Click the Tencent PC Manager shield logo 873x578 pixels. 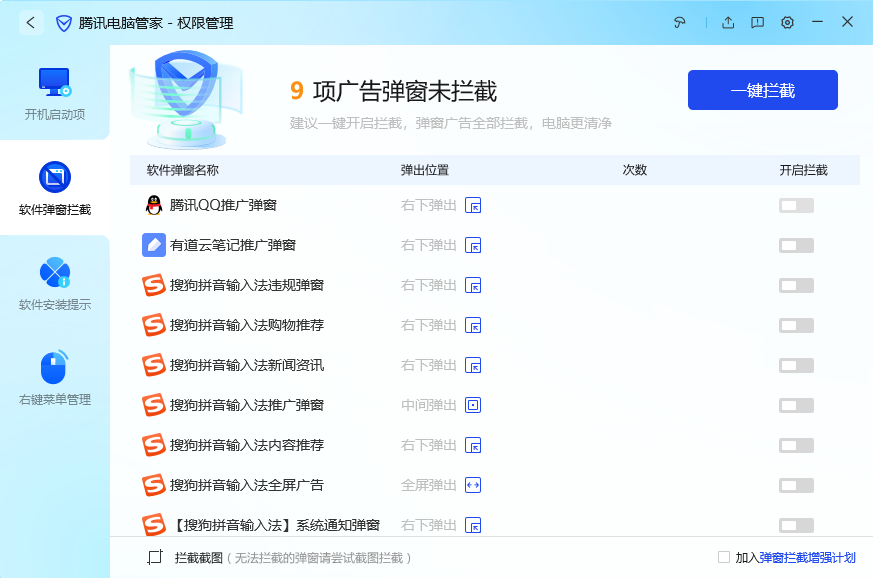[x=64, y=23]
